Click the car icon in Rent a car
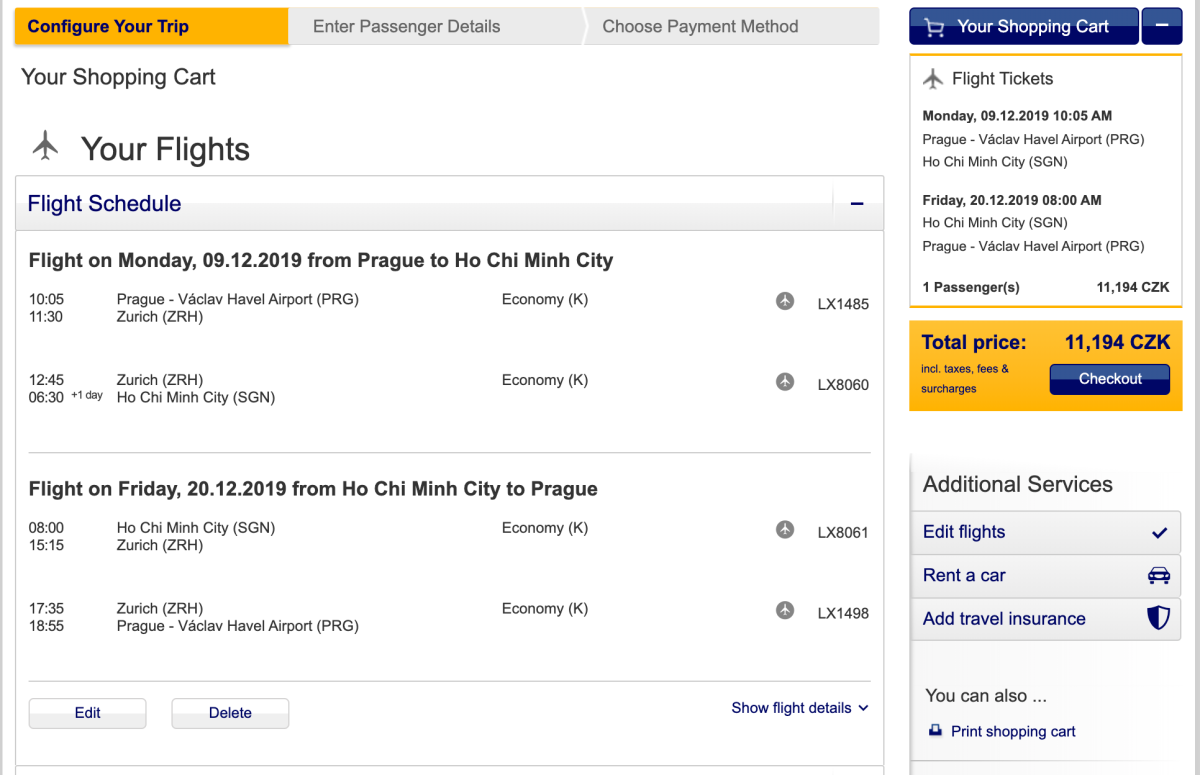Screen dimensions: 1200x775 1158,575
